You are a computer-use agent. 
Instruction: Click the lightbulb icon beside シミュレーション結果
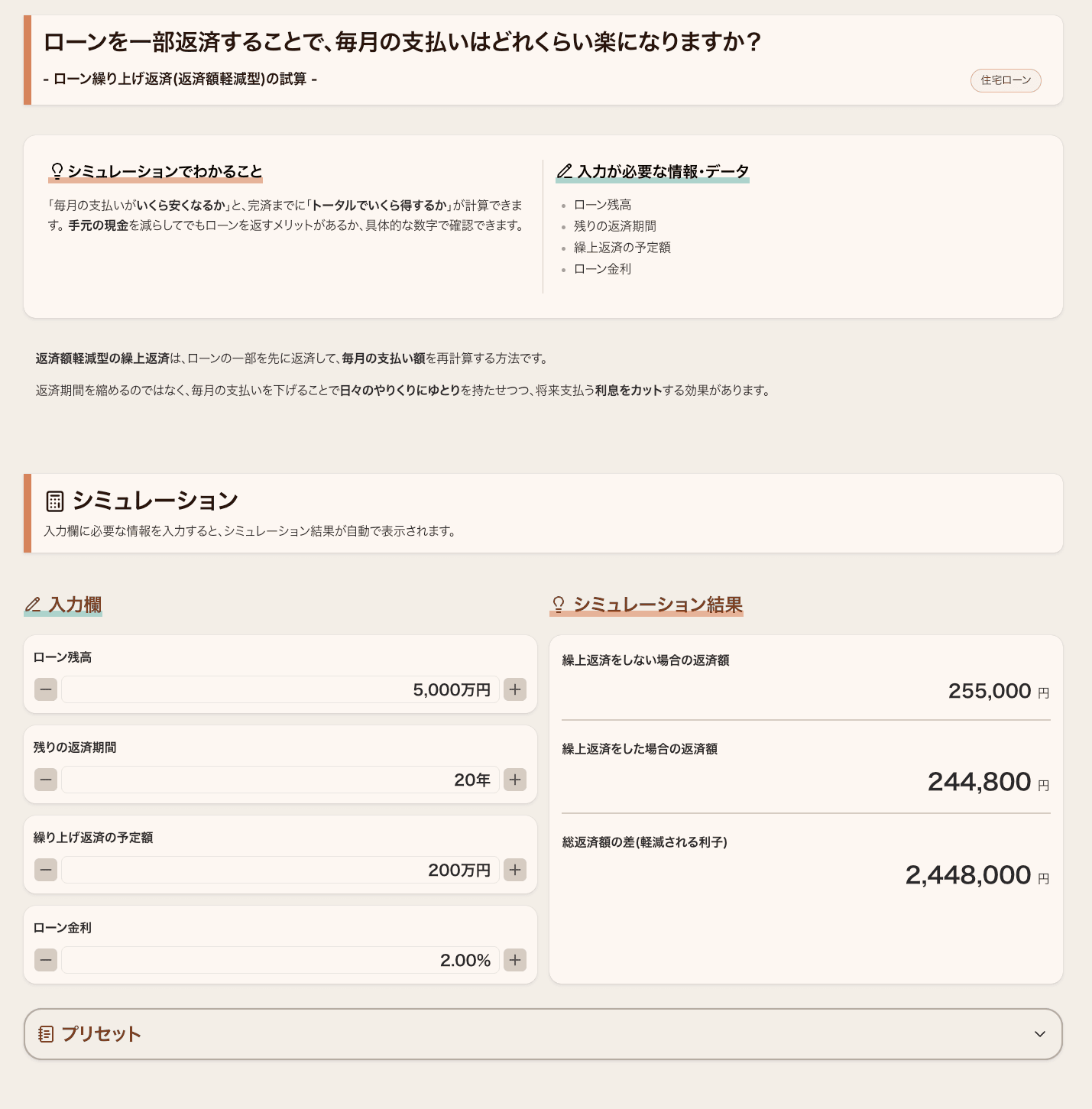tap(559, 605)
